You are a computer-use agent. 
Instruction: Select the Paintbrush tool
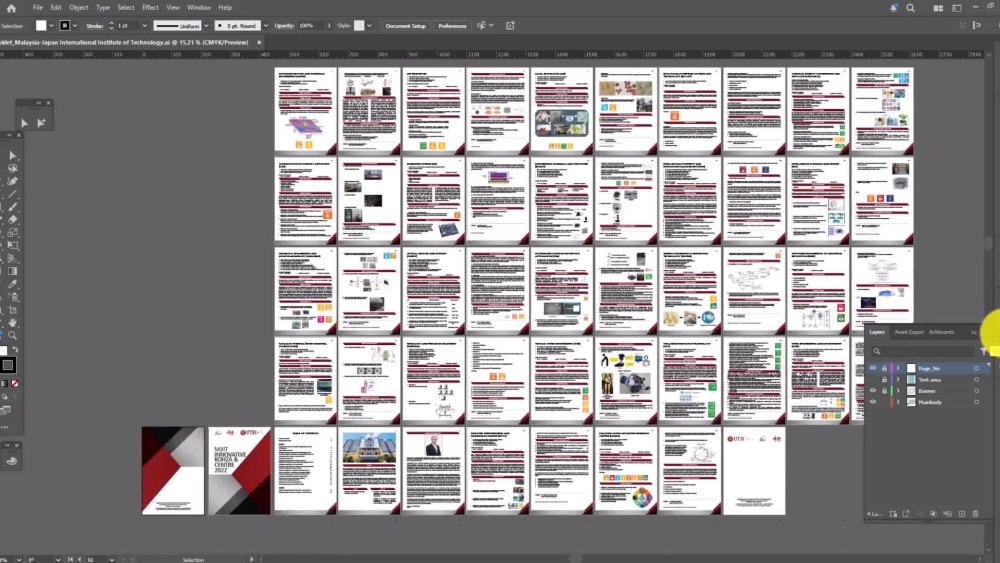pos(12,207)
